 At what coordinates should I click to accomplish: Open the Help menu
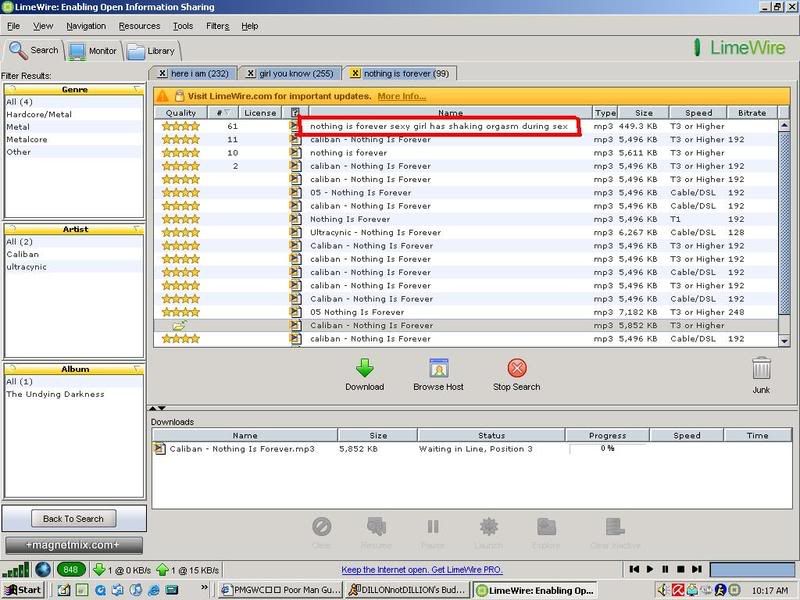pos(249,26)
